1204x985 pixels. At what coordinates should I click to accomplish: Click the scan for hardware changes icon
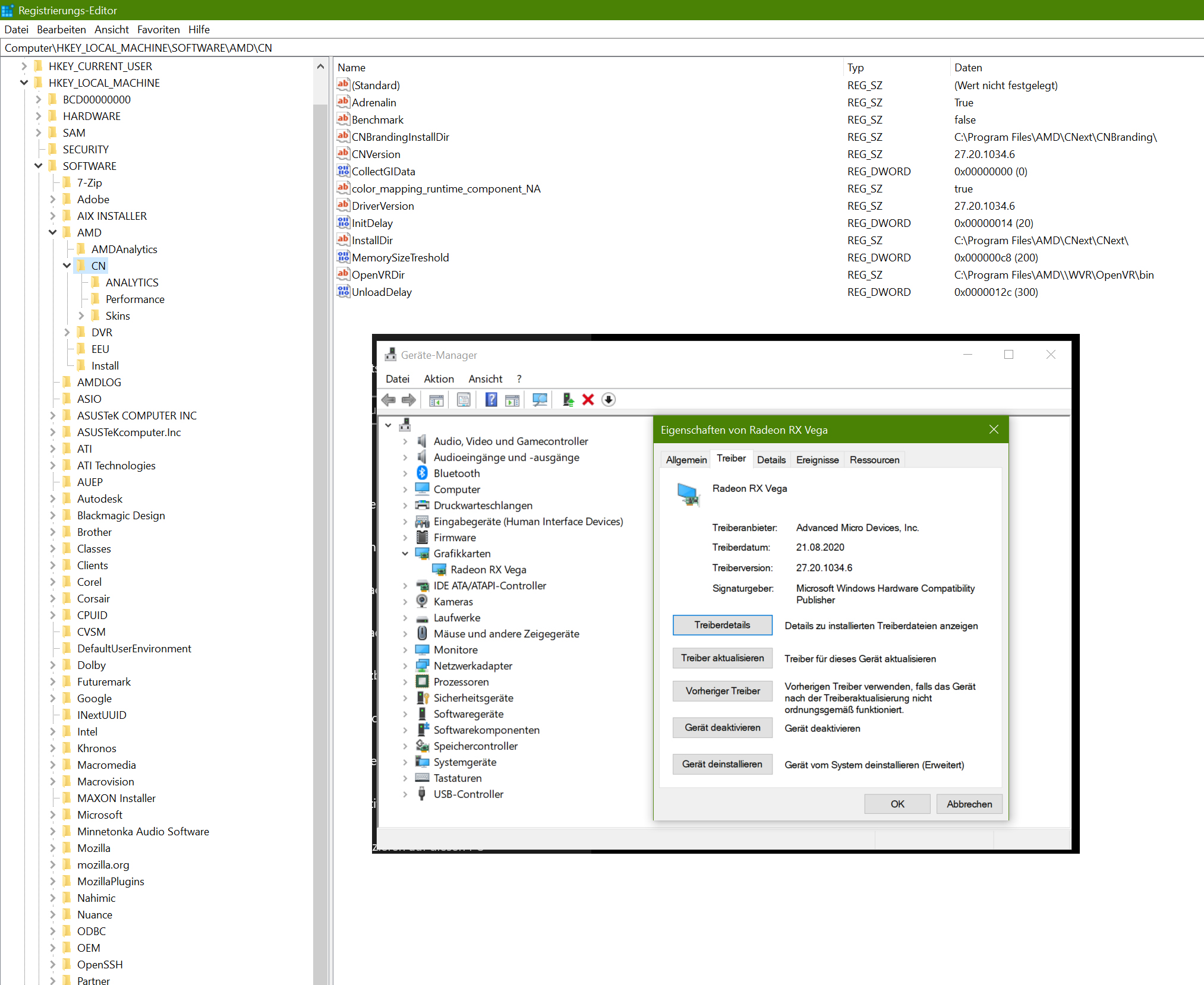pos(540,400)
